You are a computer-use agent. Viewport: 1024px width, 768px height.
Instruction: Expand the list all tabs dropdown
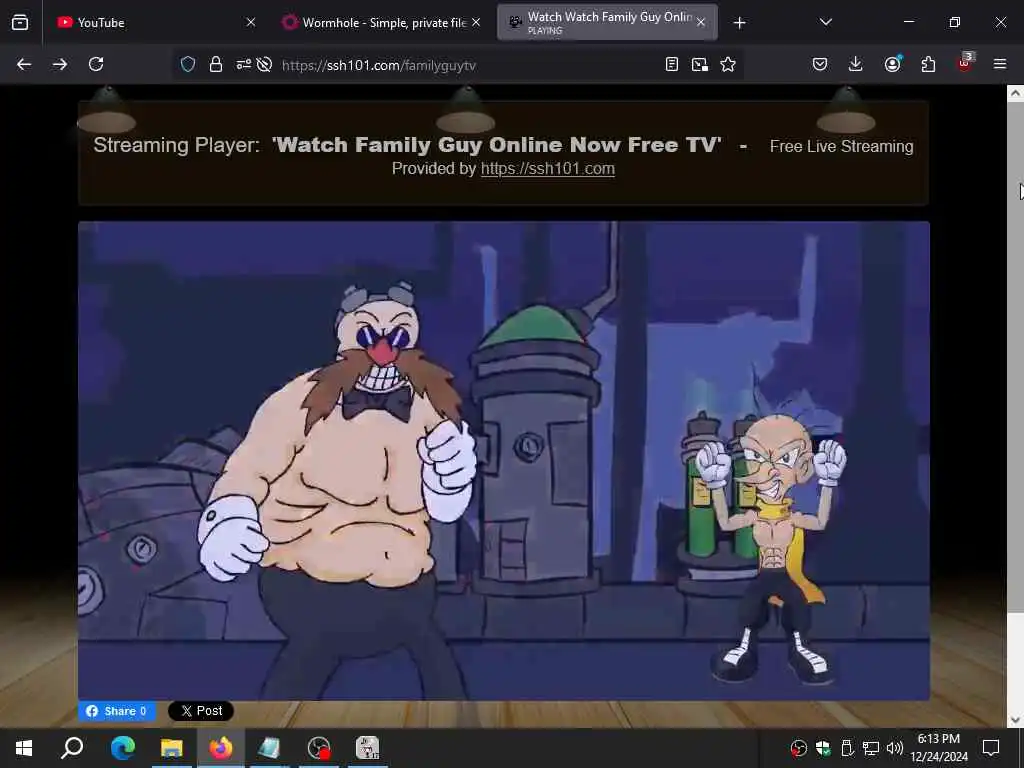(825, 22)
